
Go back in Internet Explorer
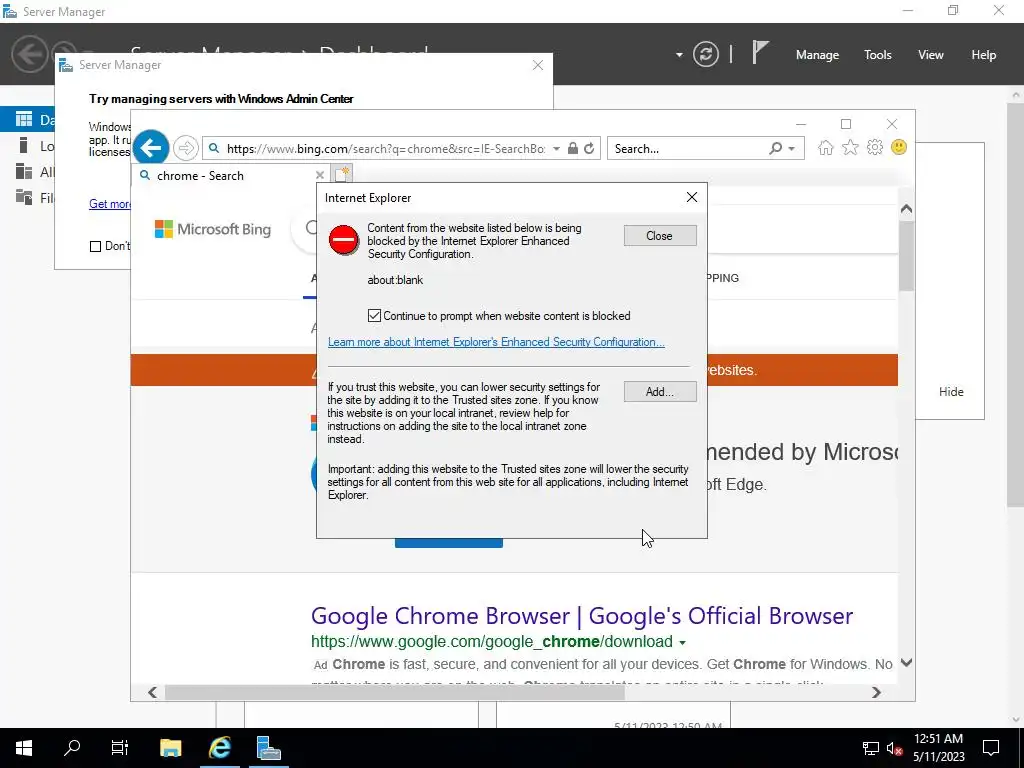click(151, 148)
